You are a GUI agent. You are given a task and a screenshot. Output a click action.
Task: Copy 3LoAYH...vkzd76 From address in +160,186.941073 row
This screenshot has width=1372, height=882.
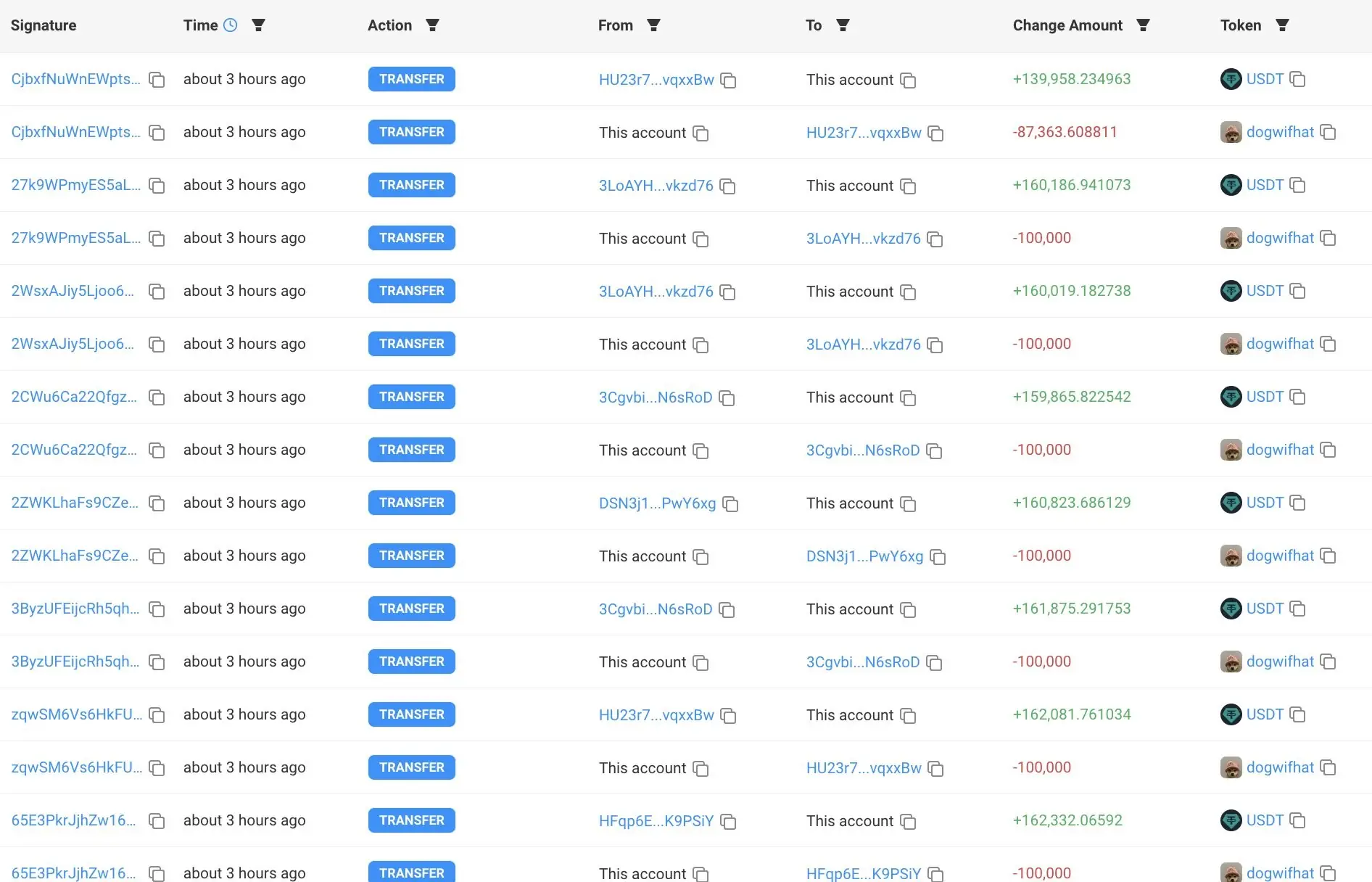tap(727, 186)
